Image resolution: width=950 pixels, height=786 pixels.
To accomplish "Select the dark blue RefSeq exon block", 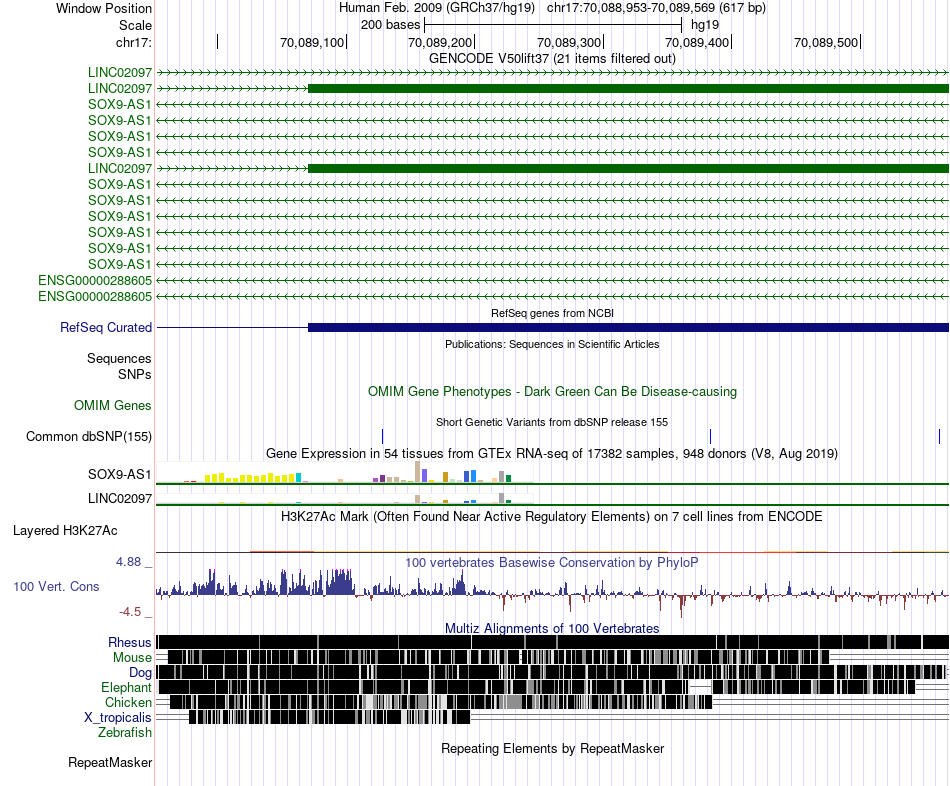I will tap(628, 328).
